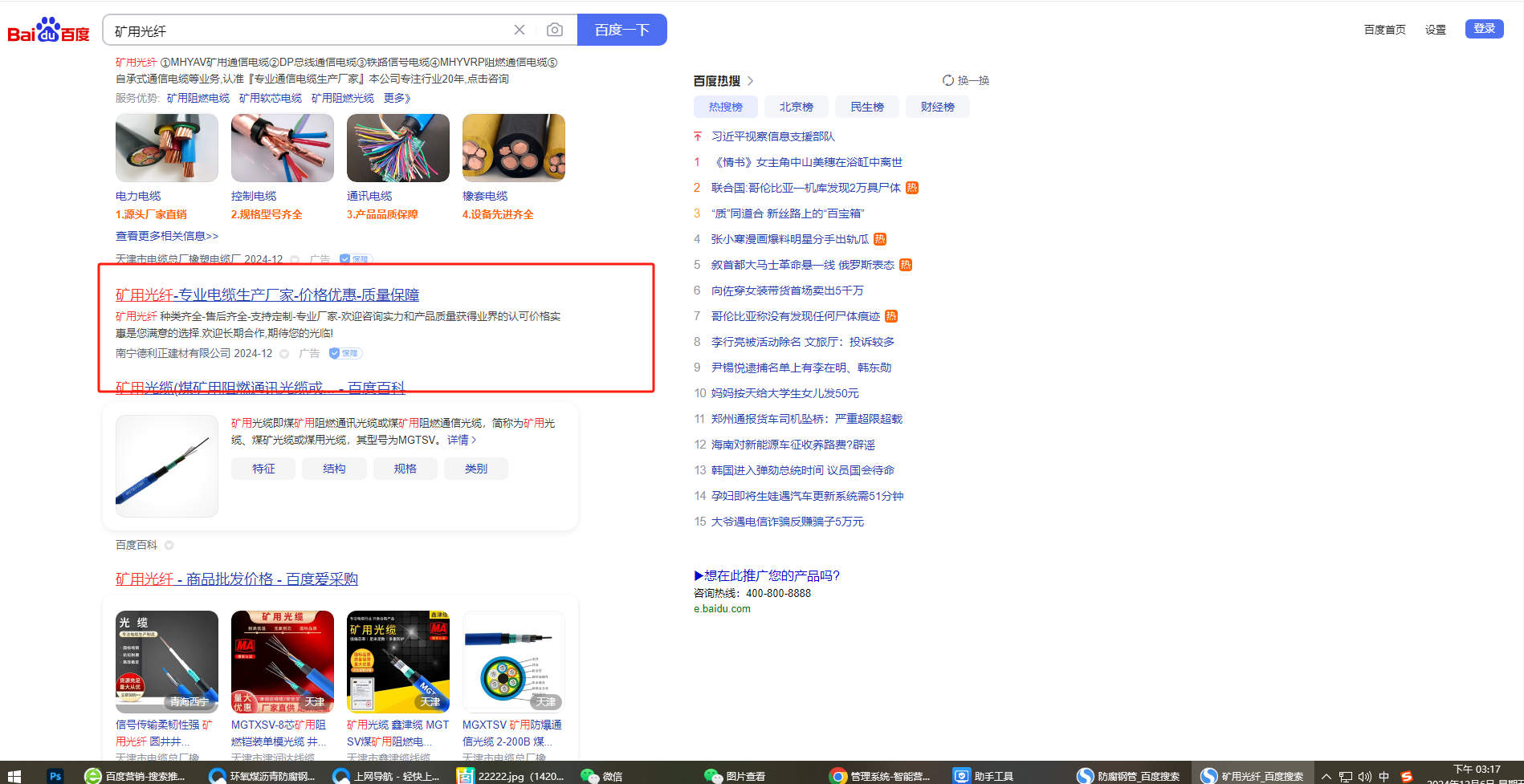The image size is (1524, 784).
Task: Open the 通讯电缆 product thumbnail
Action: [x=398, y=148]
